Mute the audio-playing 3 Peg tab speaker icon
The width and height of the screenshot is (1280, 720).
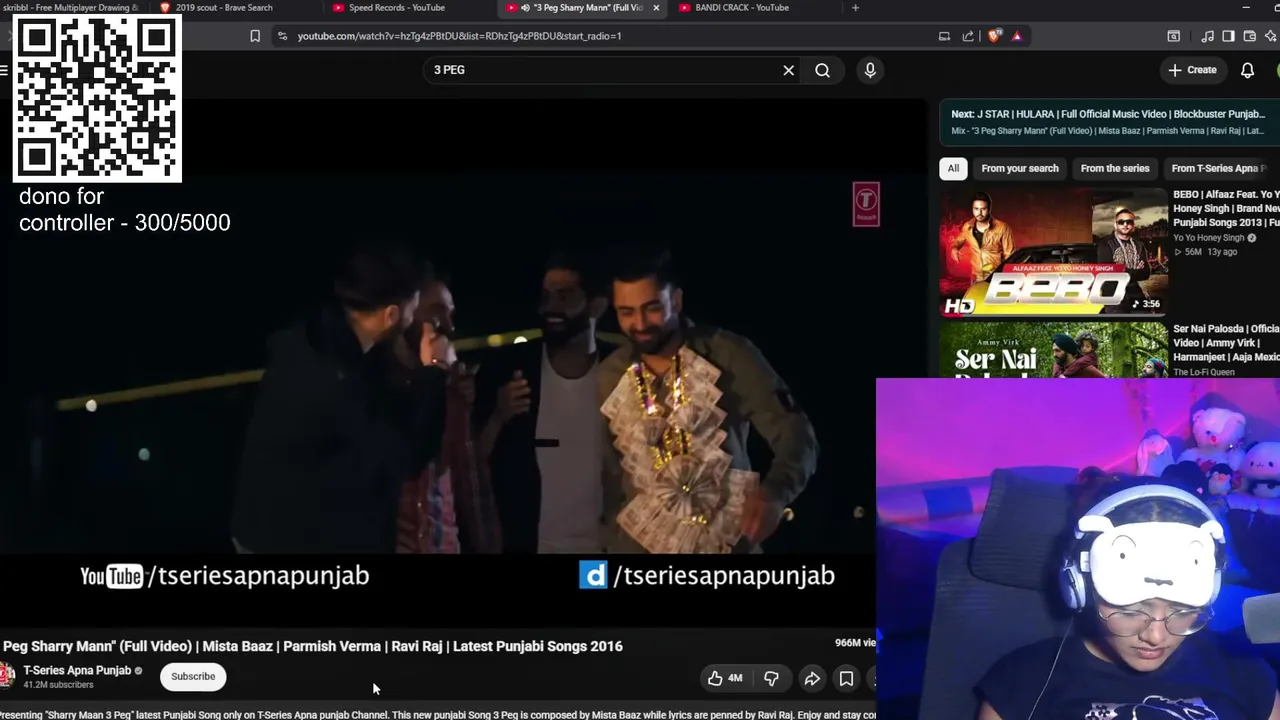[x=525, y=8]
